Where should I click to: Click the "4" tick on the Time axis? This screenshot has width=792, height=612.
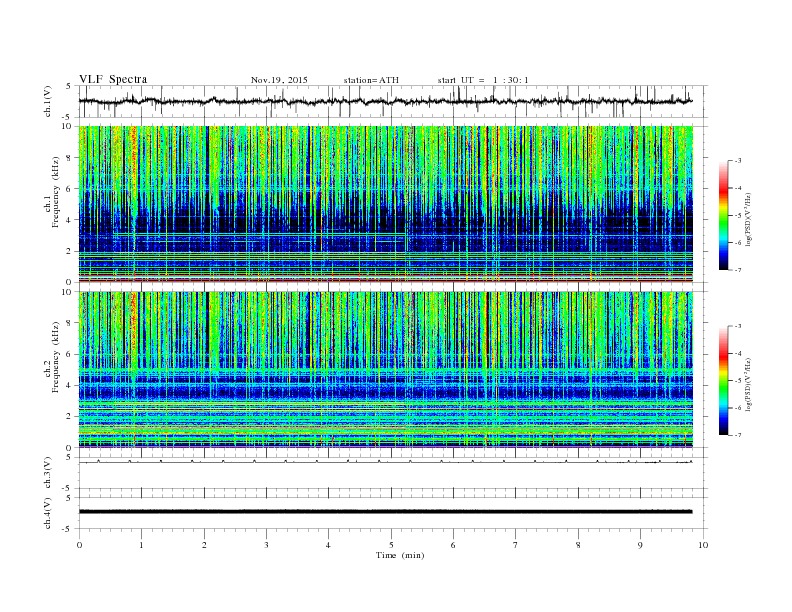click(x=328, y=545)
